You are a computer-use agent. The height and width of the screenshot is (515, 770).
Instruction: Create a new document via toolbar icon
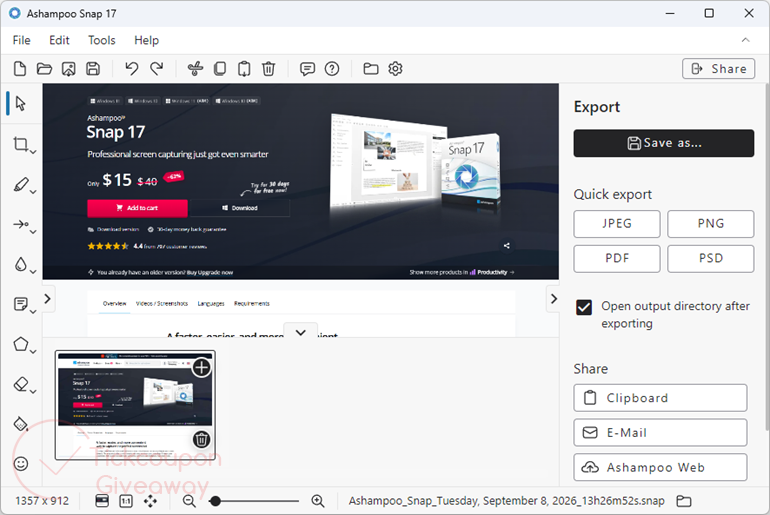pos(20,69)
